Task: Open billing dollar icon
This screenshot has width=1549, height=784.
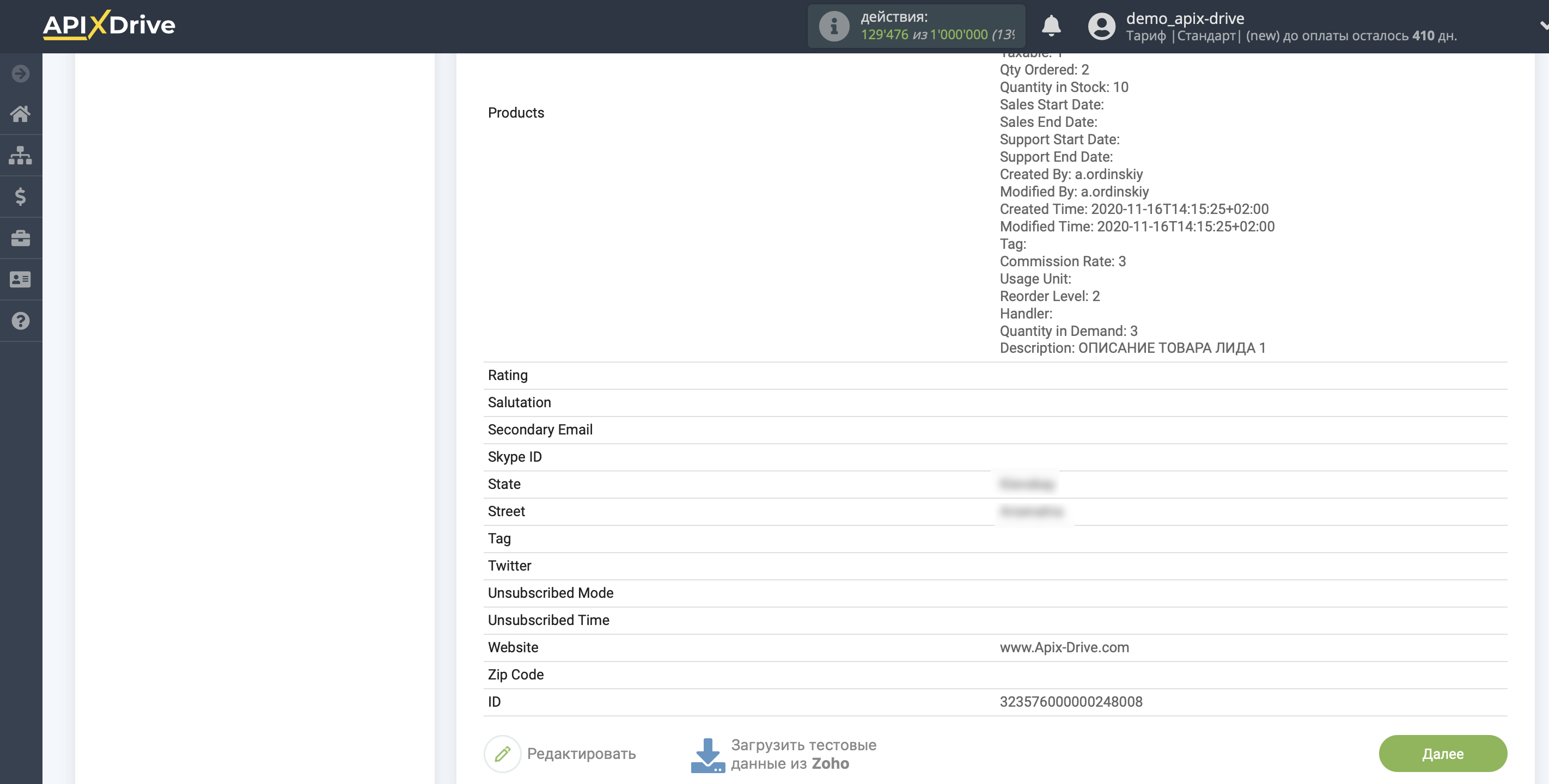Action: pyautogui.click(x=21, y=197)
